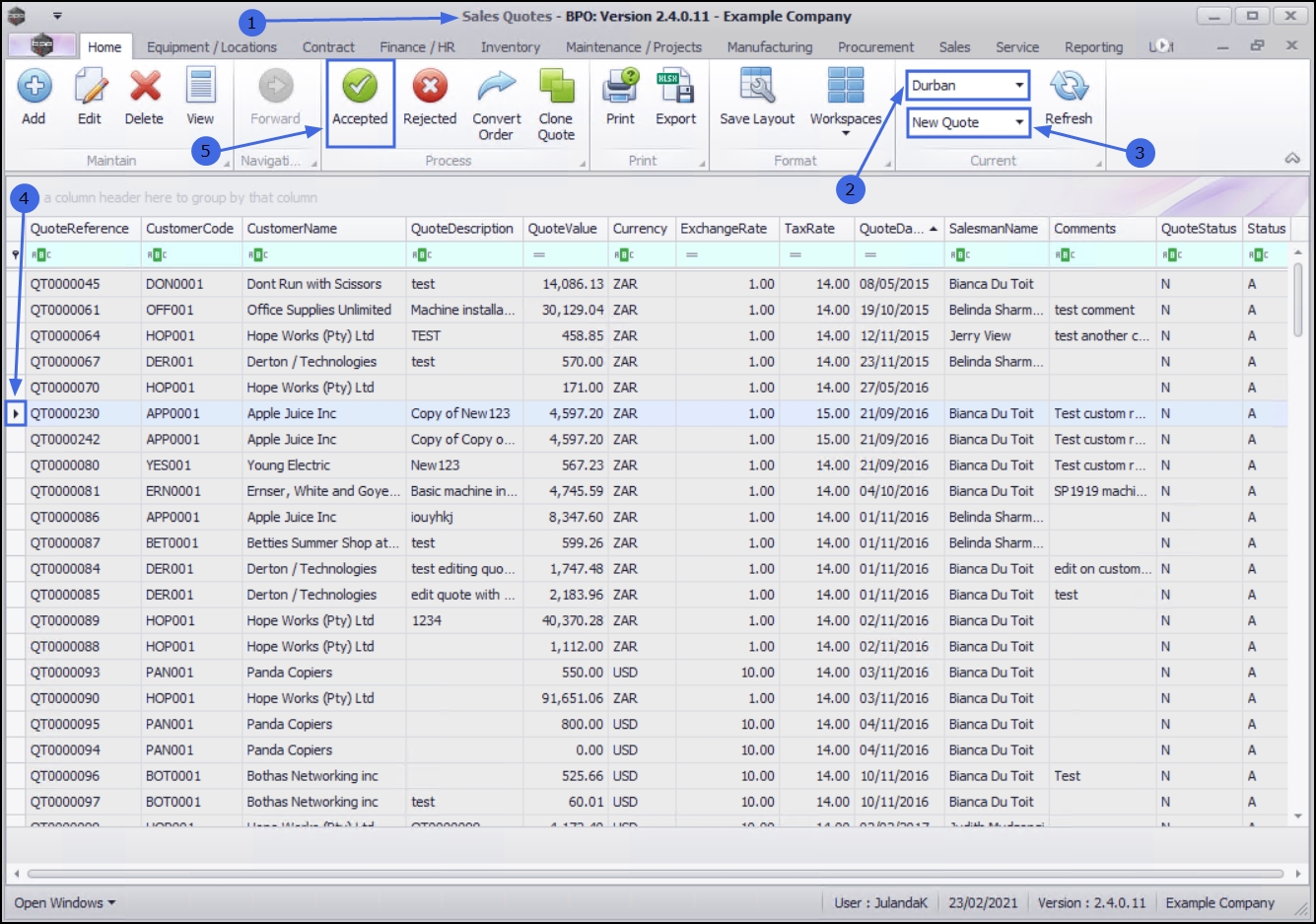Click the Clone Quote icon
This screenshot has height=924, width=1316.
[556, 87]
